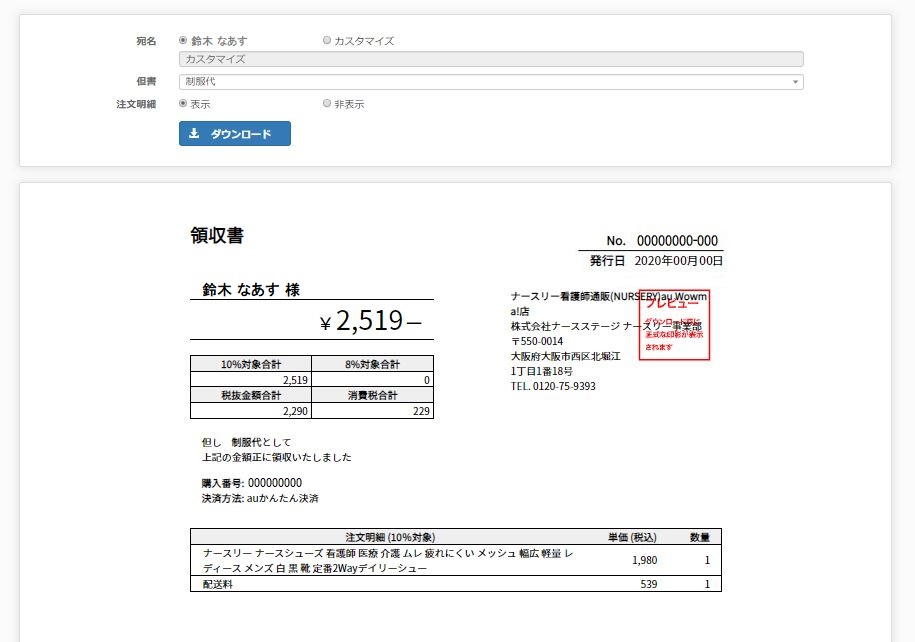
Task: Click into the カスタマイズ name text field
Action: pyautogui.click(x=490, y=59)
